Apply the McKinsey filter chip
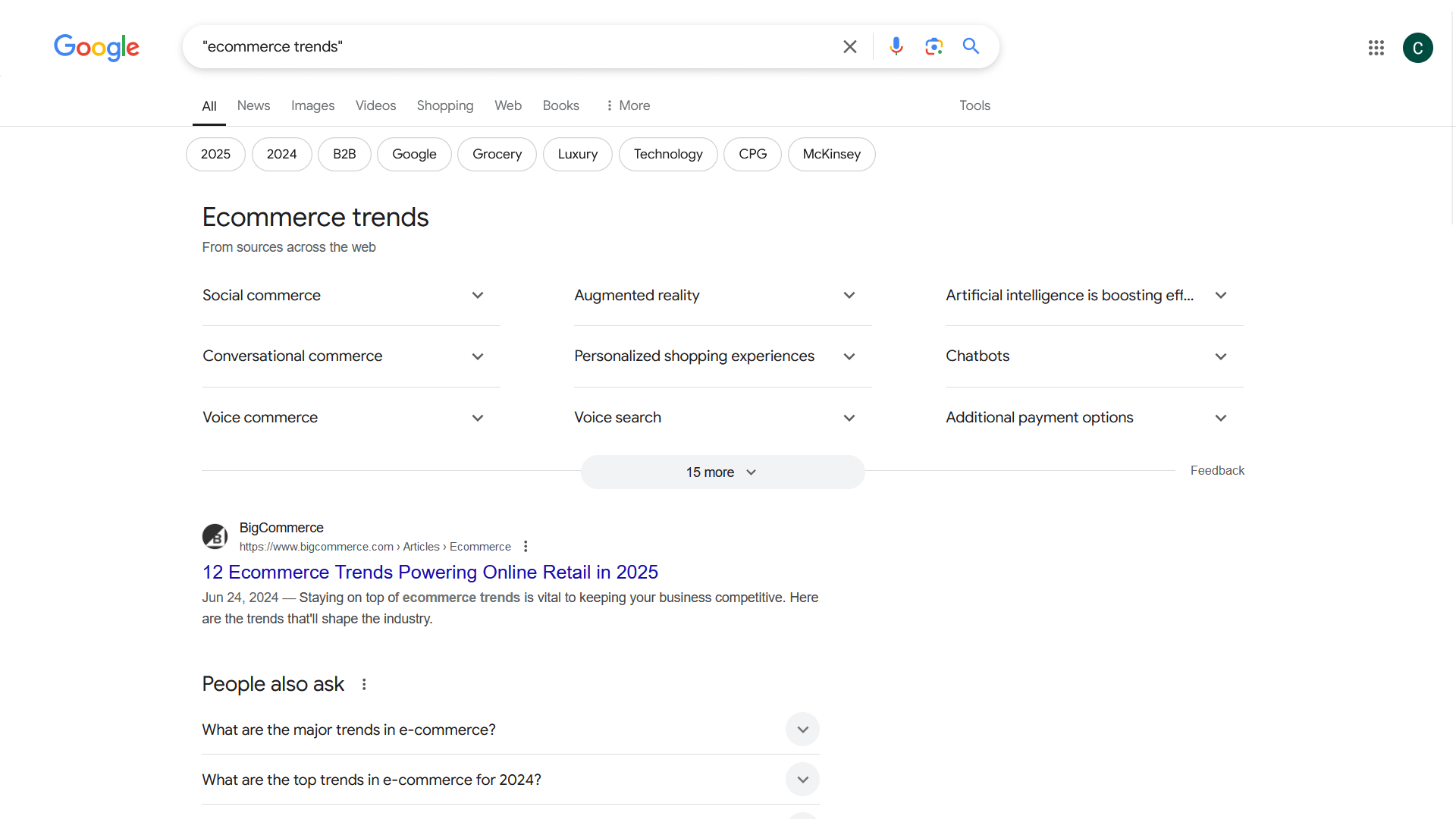Image resolution: width=1456 pixels, height=819 pixels. pos(832,155)
